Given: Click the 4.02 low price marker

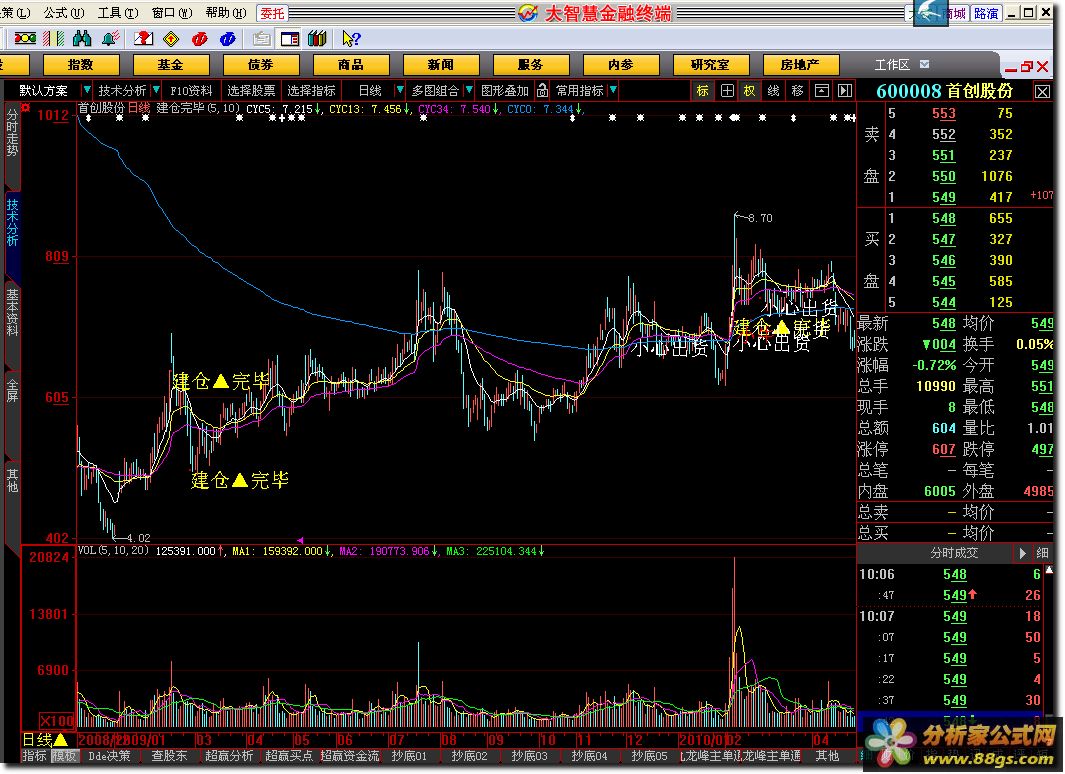Looking at the screenshot, I should [138, 538].
